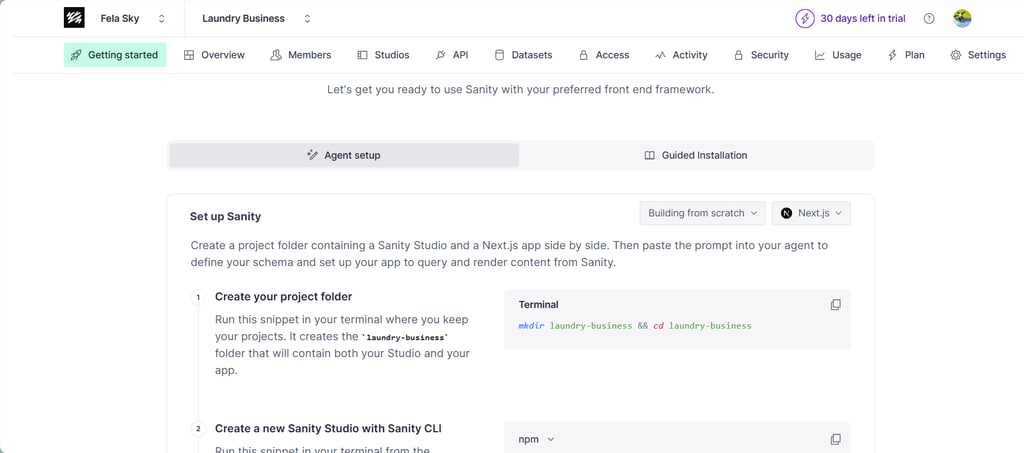Viewport: 1024px width, 453px height.
Task: Go to the Datasets tab
Action: pyautogui.click(x=523, y=55)
